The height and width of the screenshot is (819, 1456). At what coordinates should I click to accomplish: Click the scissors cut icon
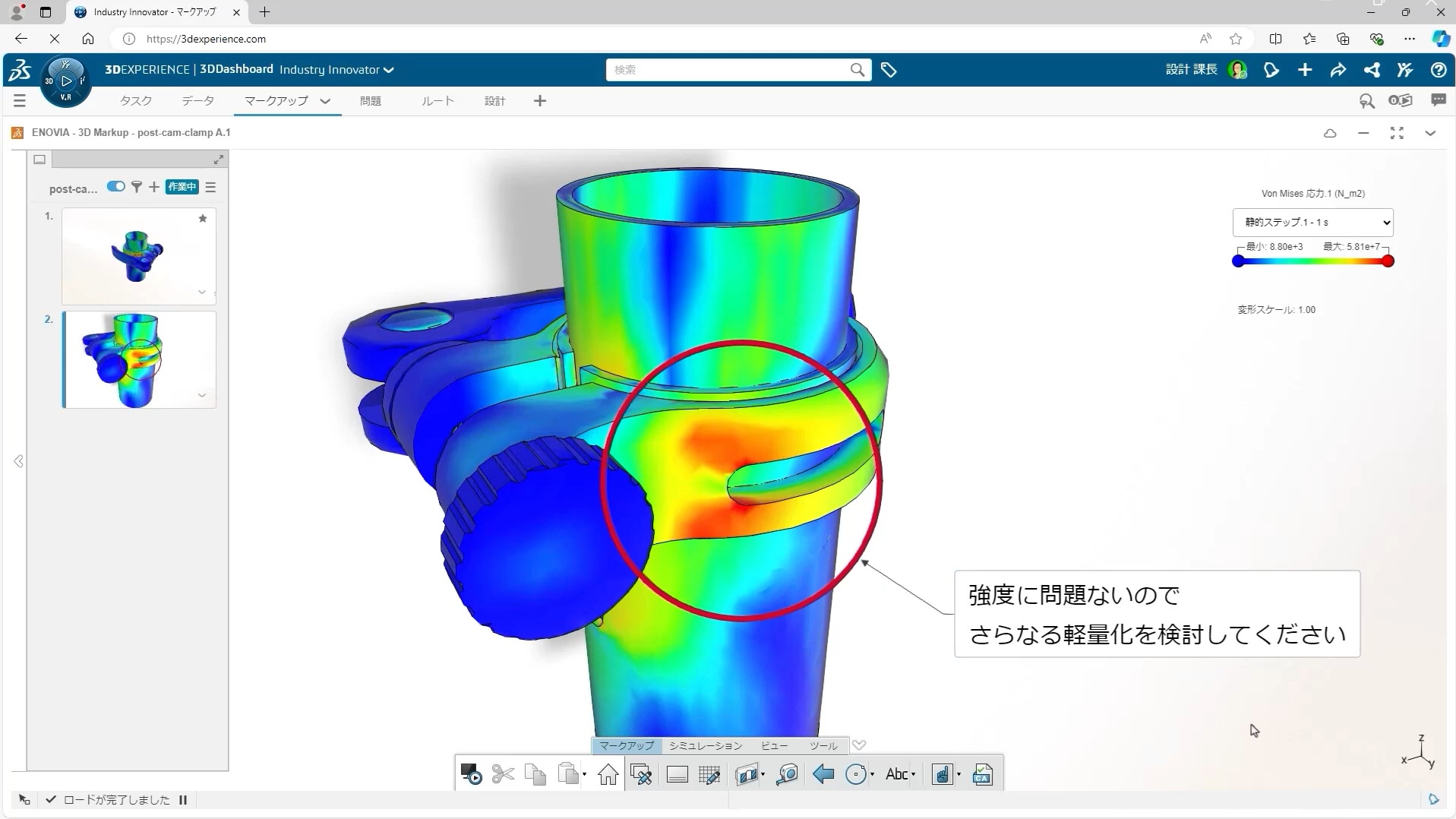(502, 774)
